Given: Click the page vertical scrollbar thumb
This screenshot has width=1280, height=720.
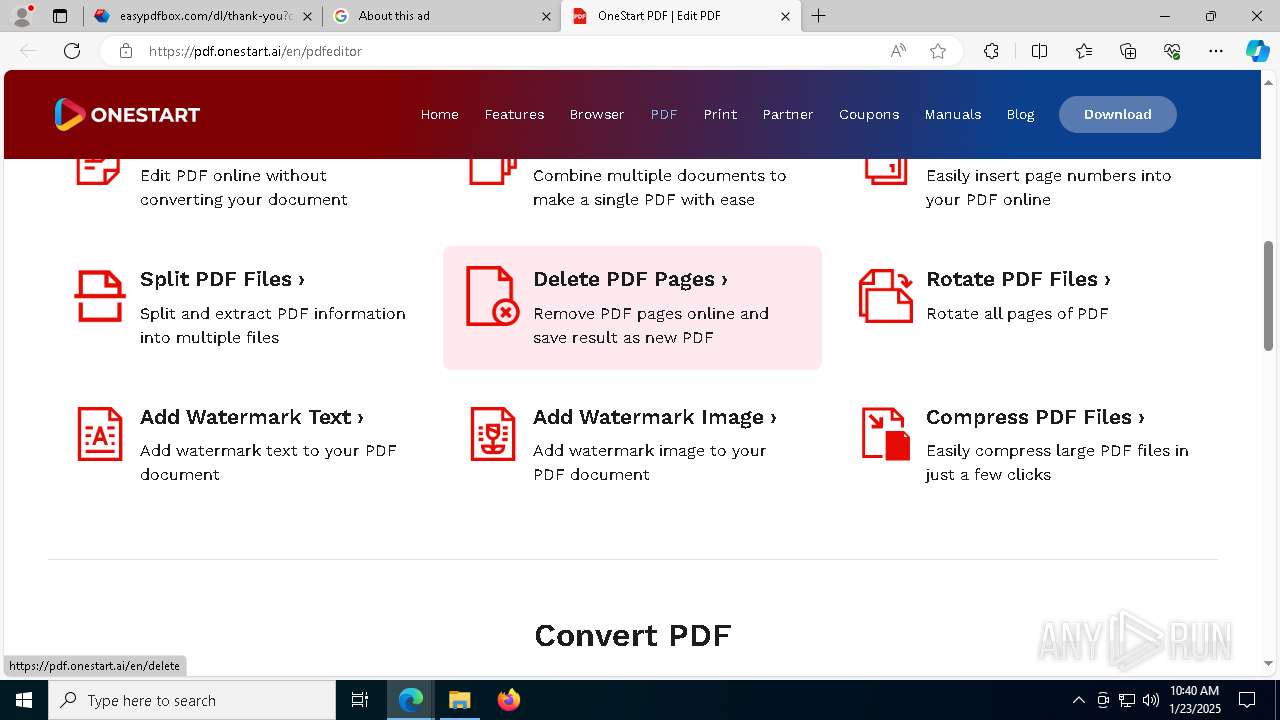Looking at the screenshot, I should click(1268, 296).
